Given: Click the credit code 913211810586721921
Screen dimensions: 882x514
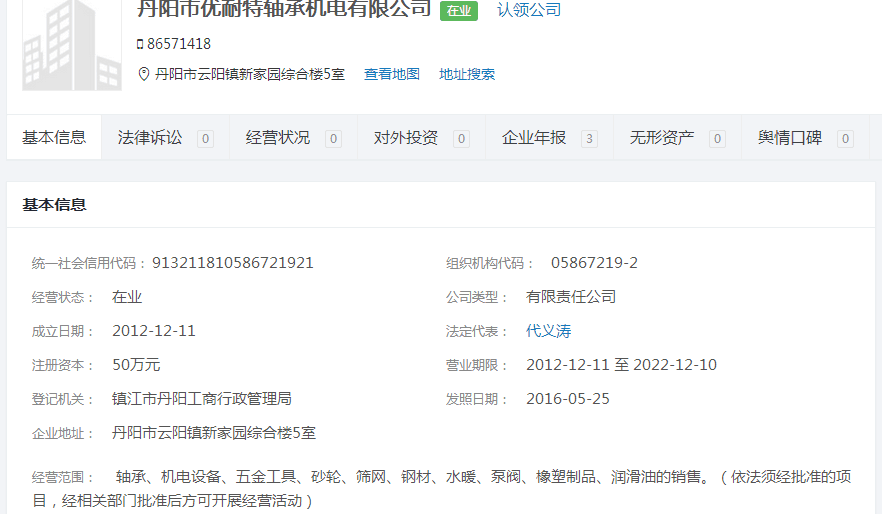Looking at the screenshot, I should 233,263.
